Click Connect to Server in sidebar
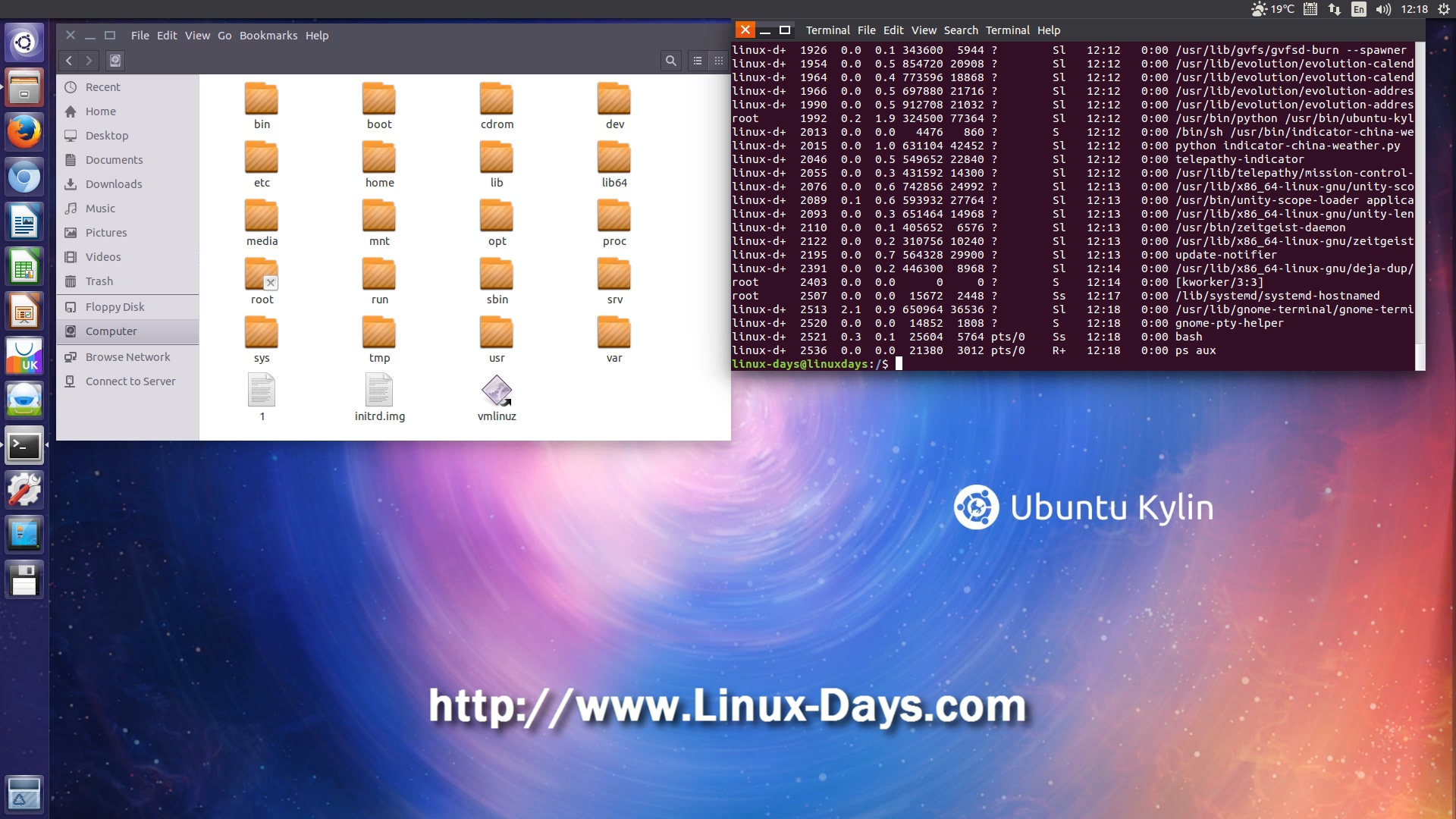This screenshot has width=1456, height=819. (x=127, y=381)
